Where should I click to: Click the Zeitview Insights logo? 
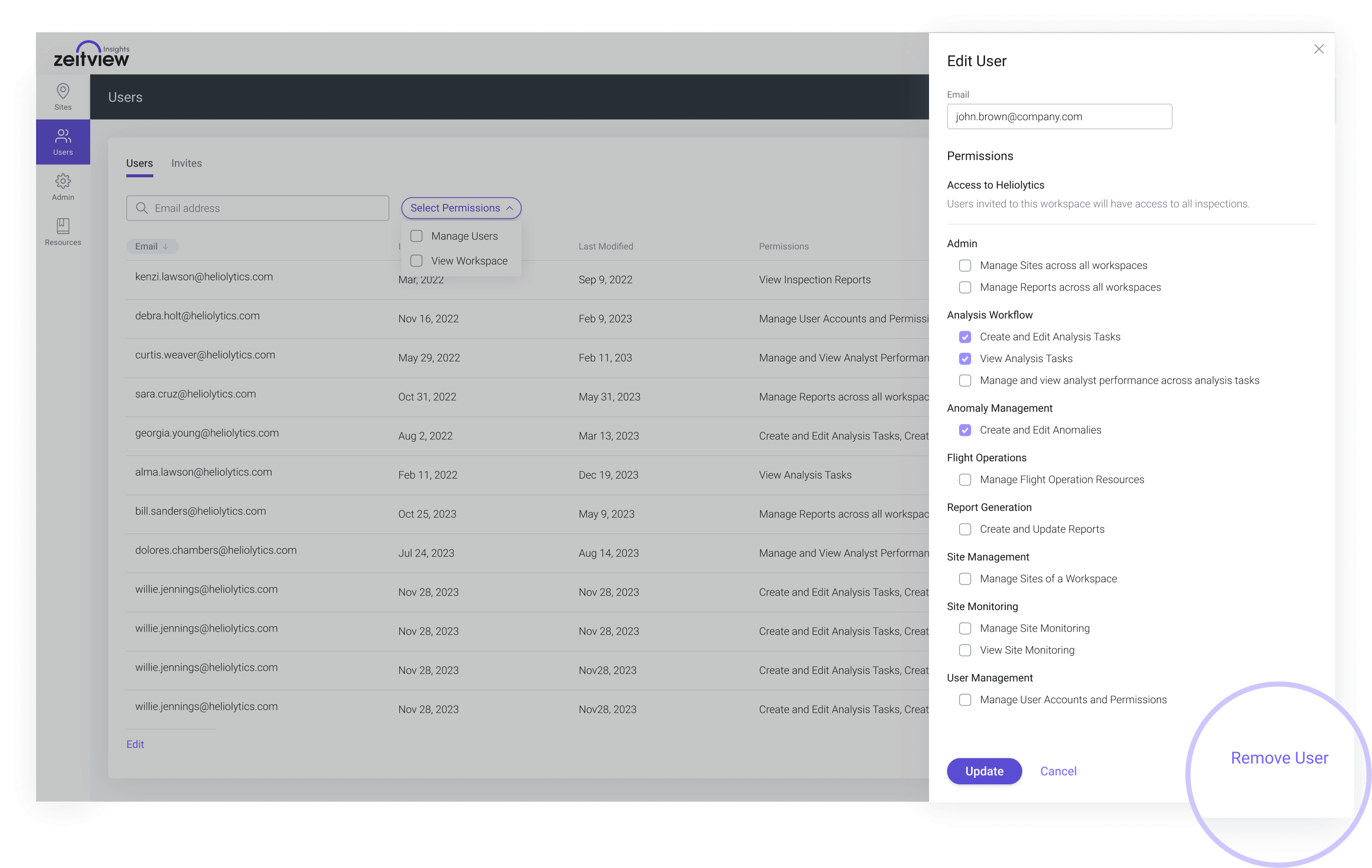point(92,54)
